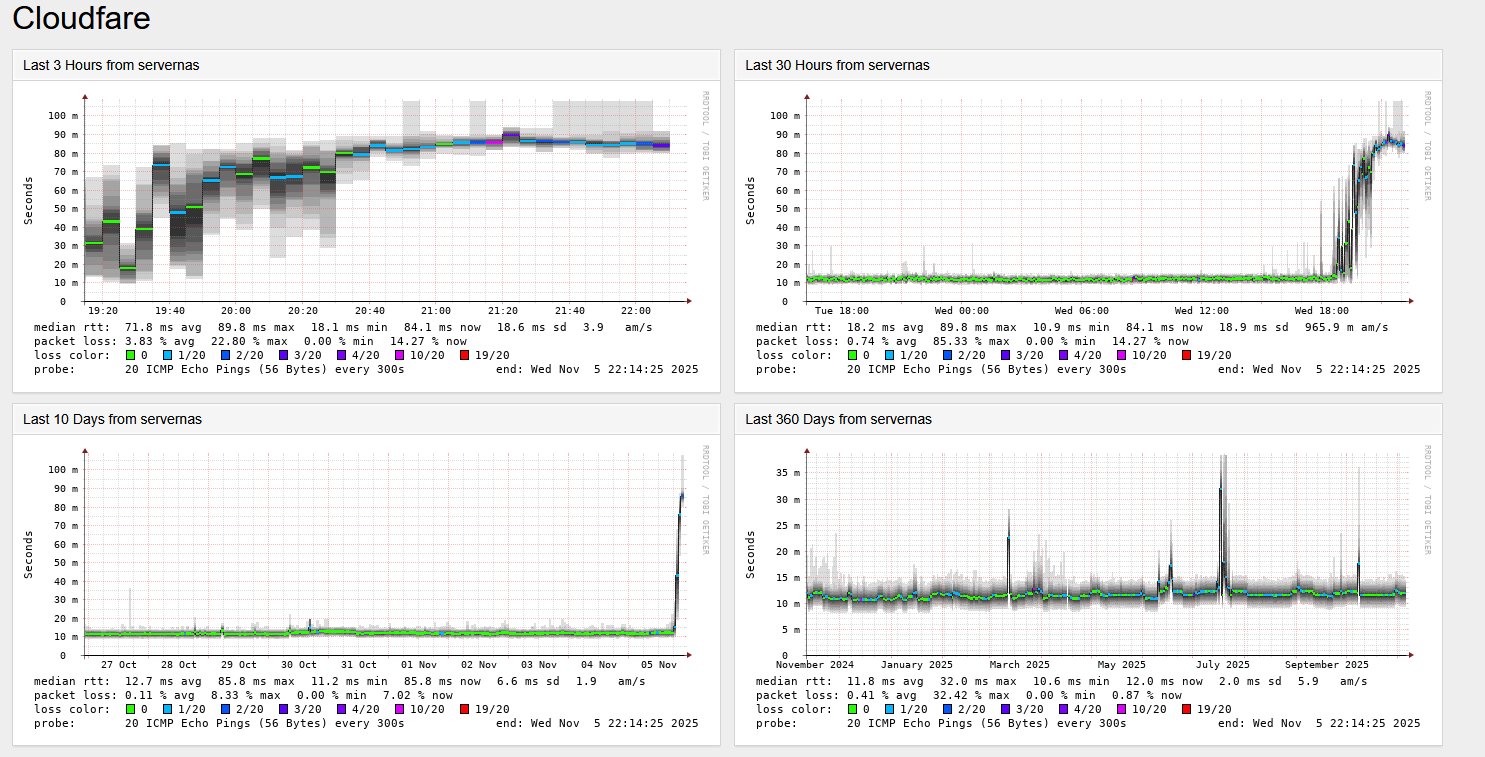This screenshot has height=757, width=1485.
Task: Click the 21:20 time label on 3 Hours graph
Action: point(503,311)
